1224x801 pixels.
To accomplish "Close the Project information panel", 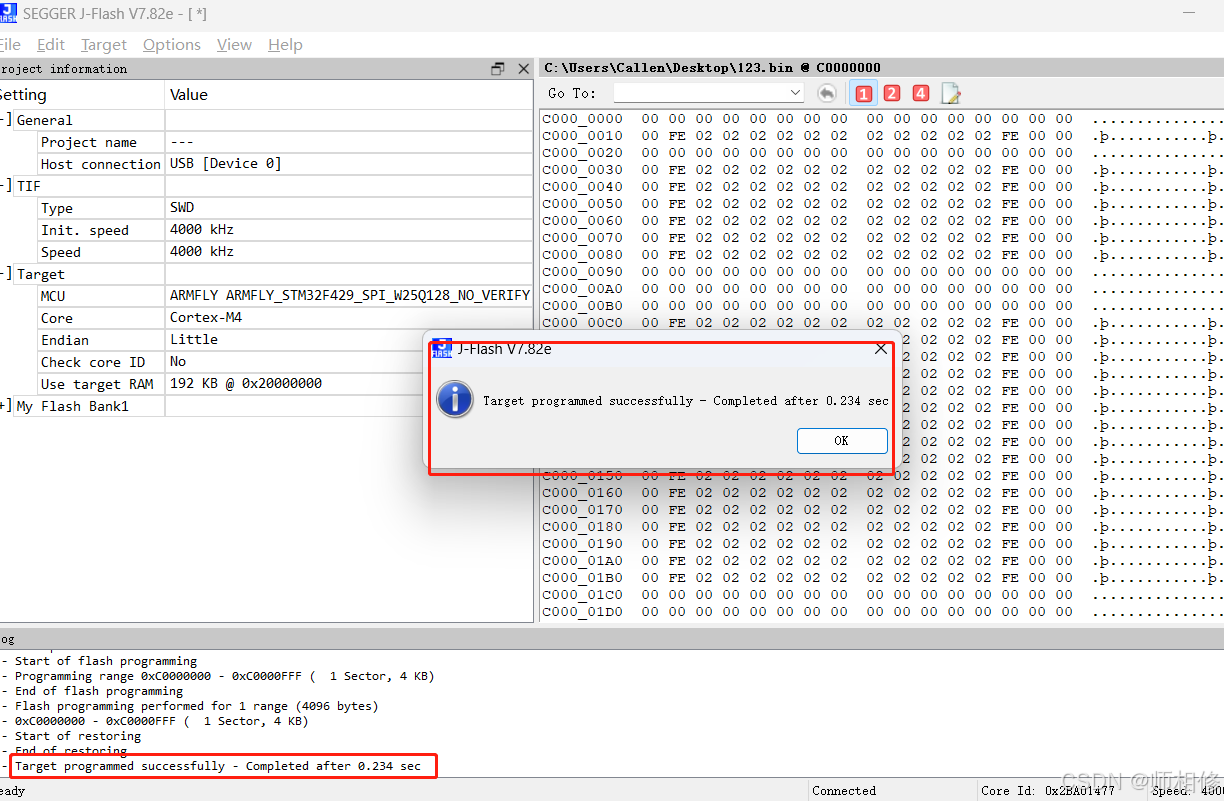I will tap(523, 69).
